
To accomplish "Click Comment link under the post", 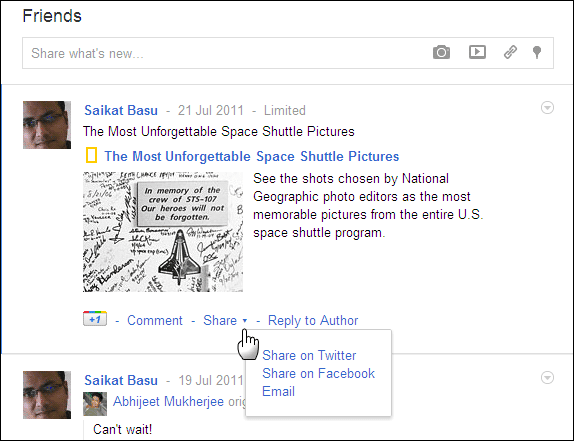I will pyautogui.click(x=154, y=320).
